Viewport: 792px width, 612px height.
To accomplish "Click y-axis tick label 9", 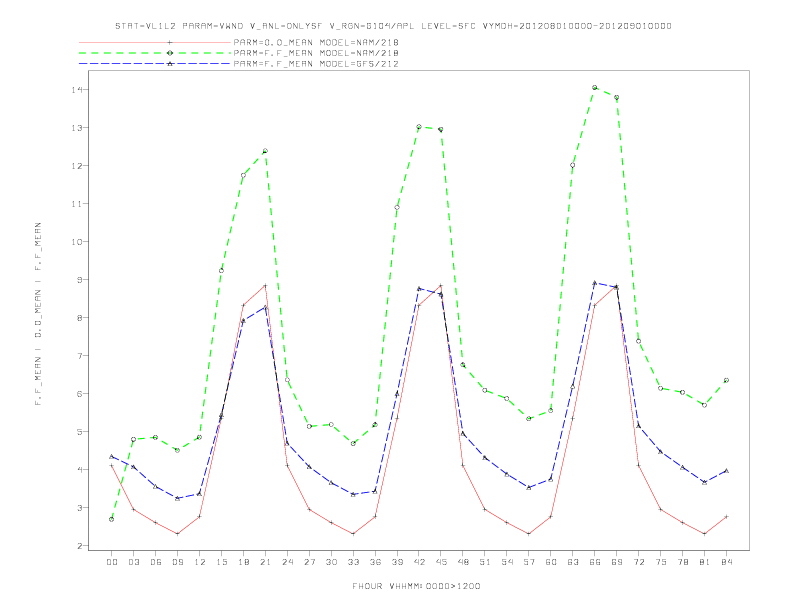I will coord(80,280).
